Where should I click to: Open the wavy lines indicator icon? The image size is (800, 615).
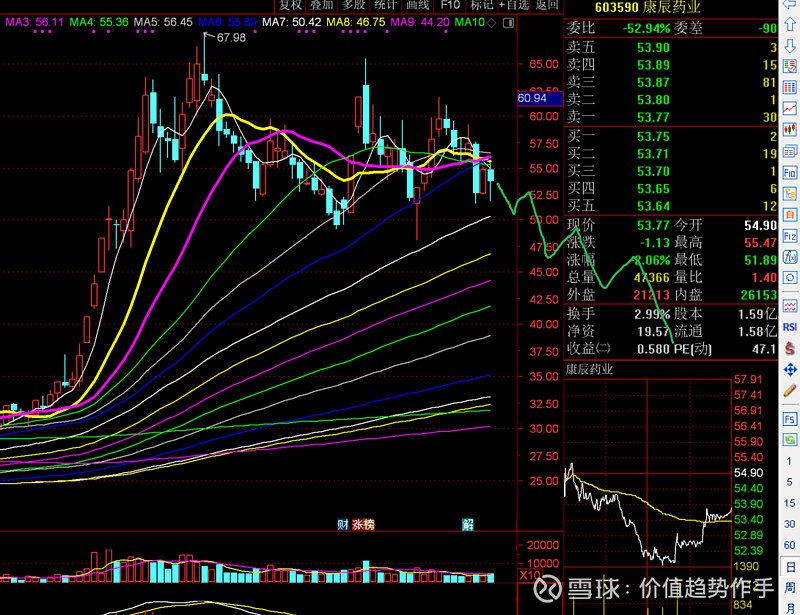(790, 306)
